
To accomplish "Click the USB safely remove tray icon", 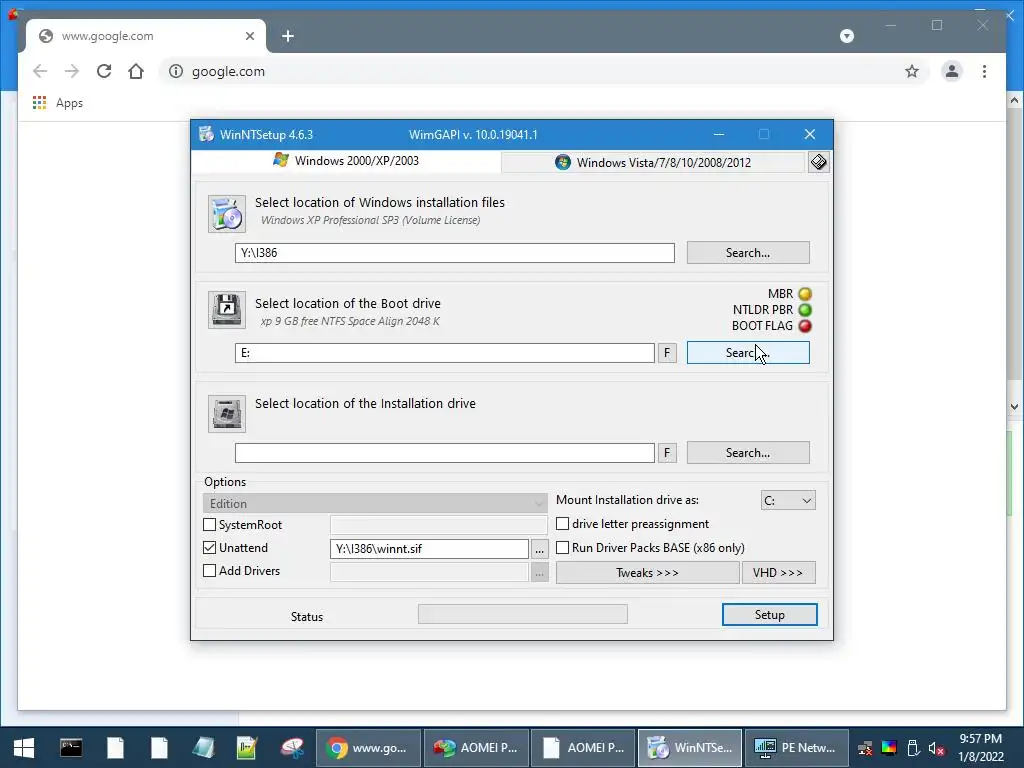I will pyautogui.click(x=913, y=748).
